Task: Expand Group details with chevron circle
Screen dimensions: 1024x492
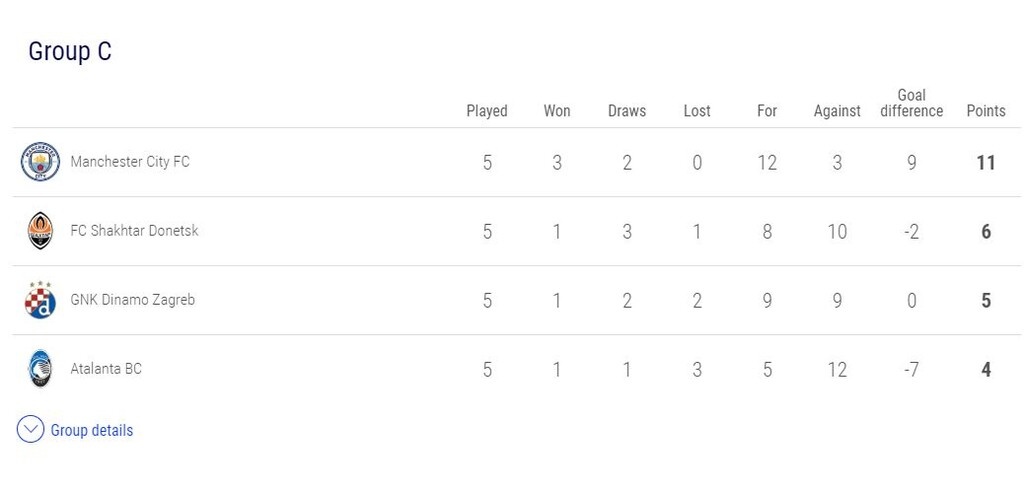Action: tap(31, 430)
